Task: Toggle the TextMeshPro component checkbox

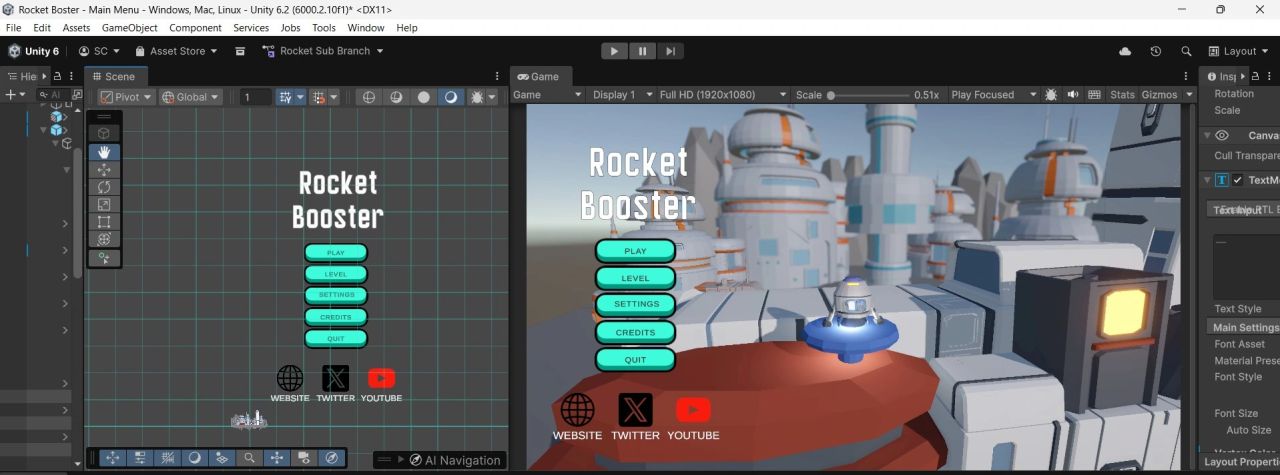Action: coord(1238,180)
